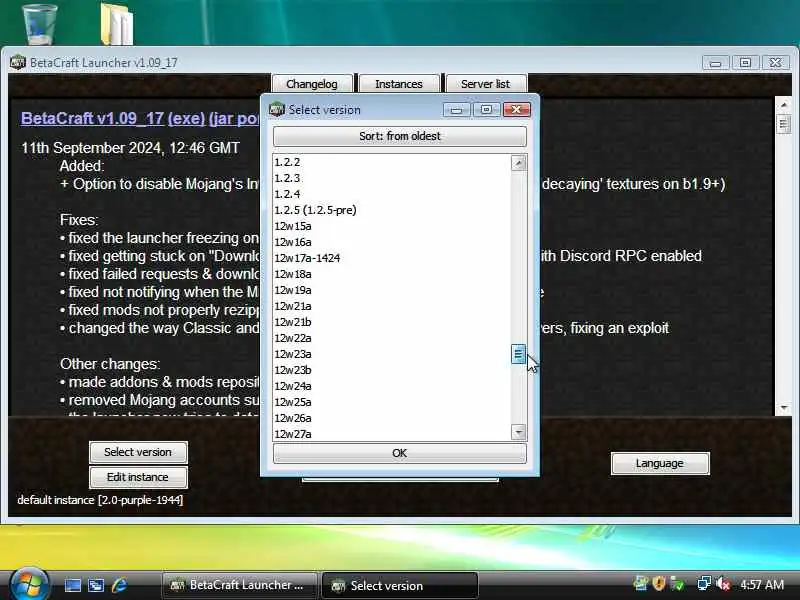Select version 1.2.5 (1.2.5-pre)
800x600 pixels.
click(x=392, y=210)
